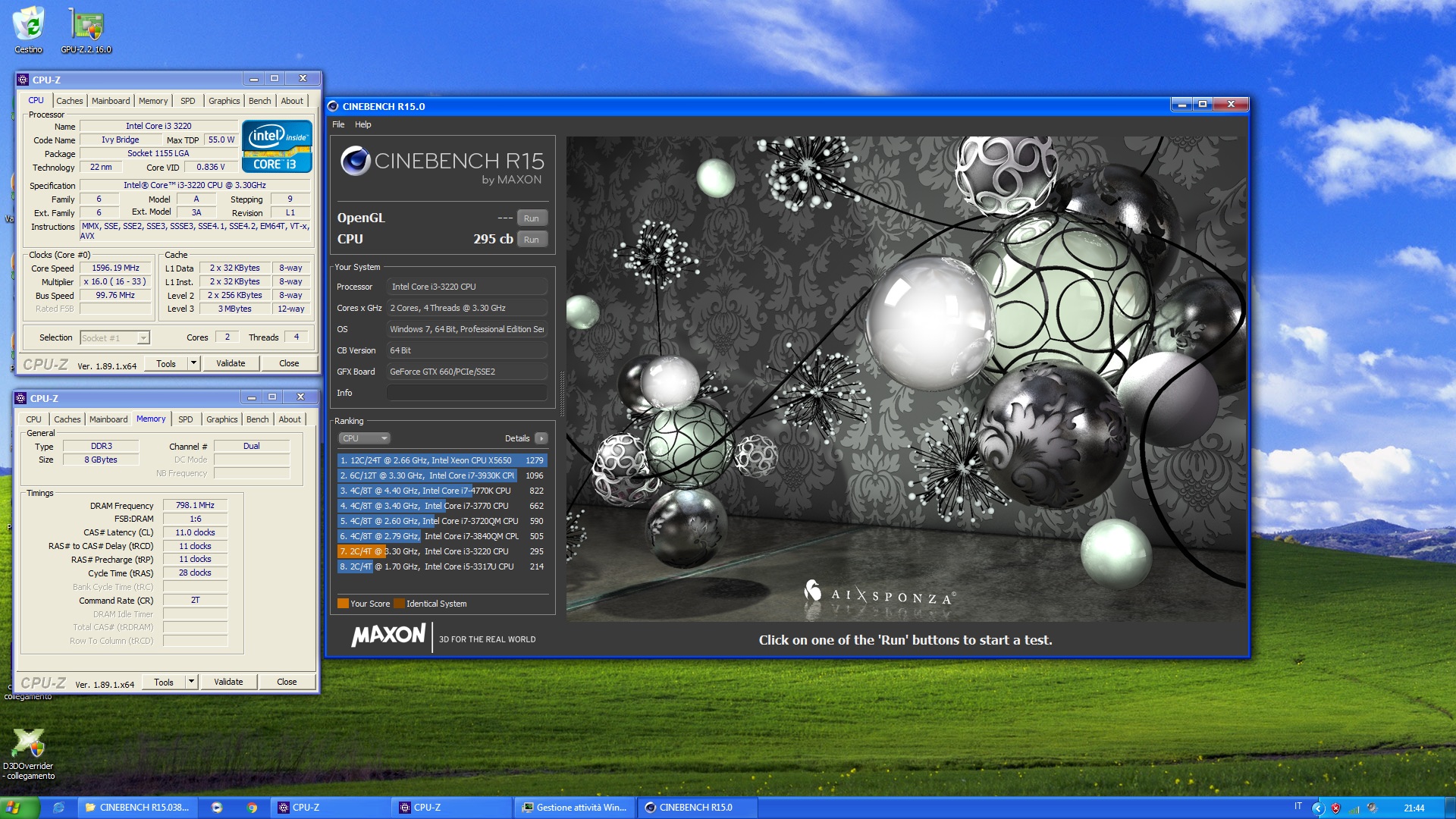Open the Help menu in Cinebench
1456x819 pixels.
click(x=363, y=124)
